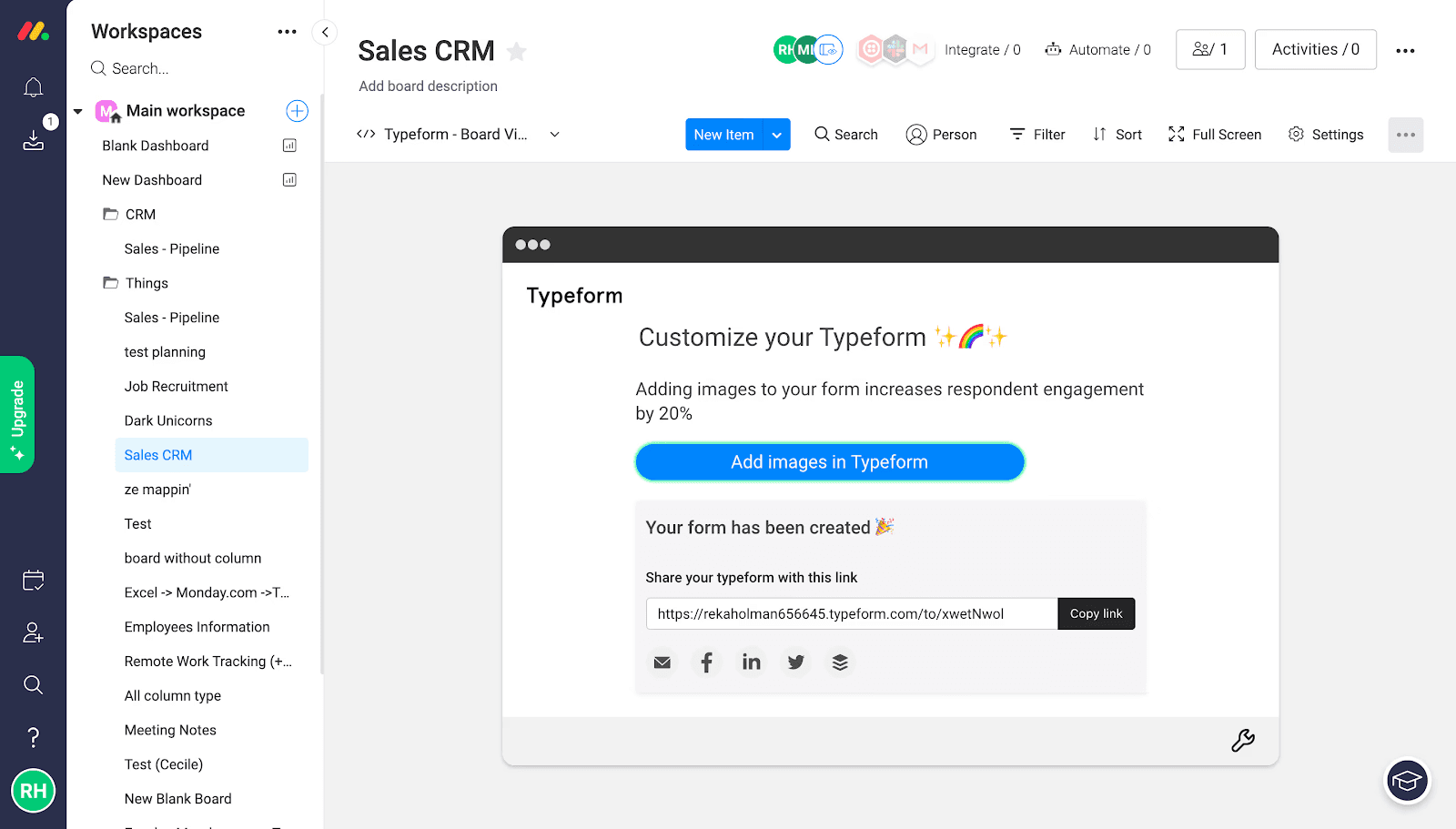The width and height of the screenshot is (1456, 829).
Task: Switch to Full Screen
Action: pyautogui.click(x=1215, y=135)
